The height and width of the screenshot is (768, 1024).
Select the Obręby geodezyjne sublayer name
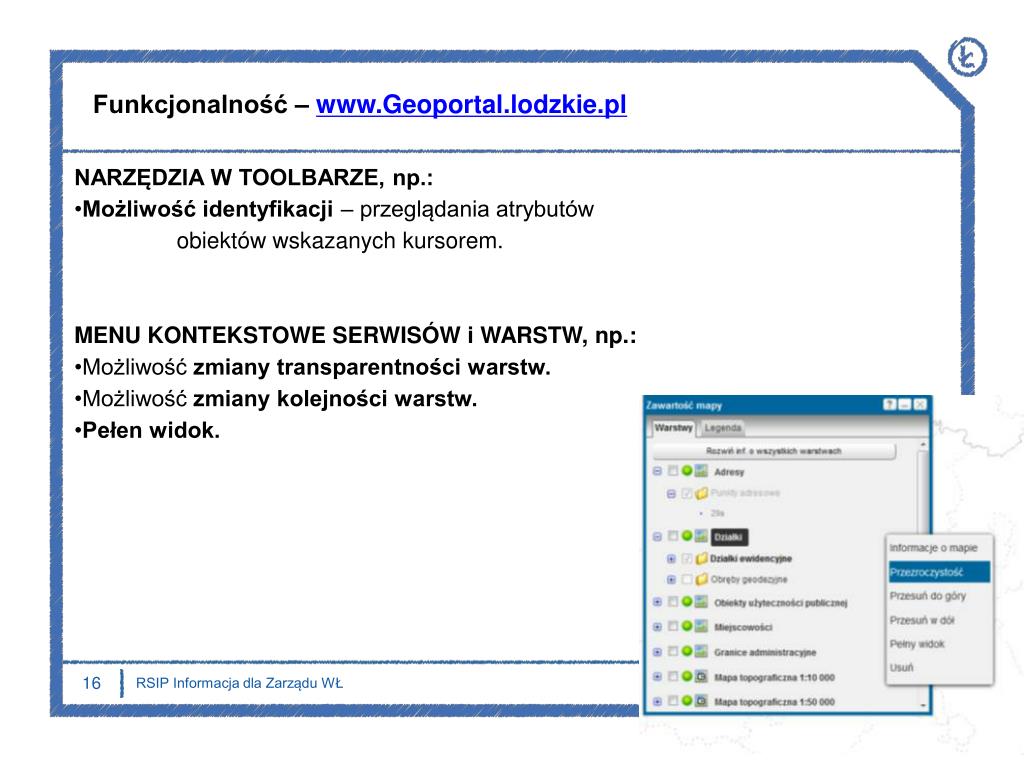(749, 579)
